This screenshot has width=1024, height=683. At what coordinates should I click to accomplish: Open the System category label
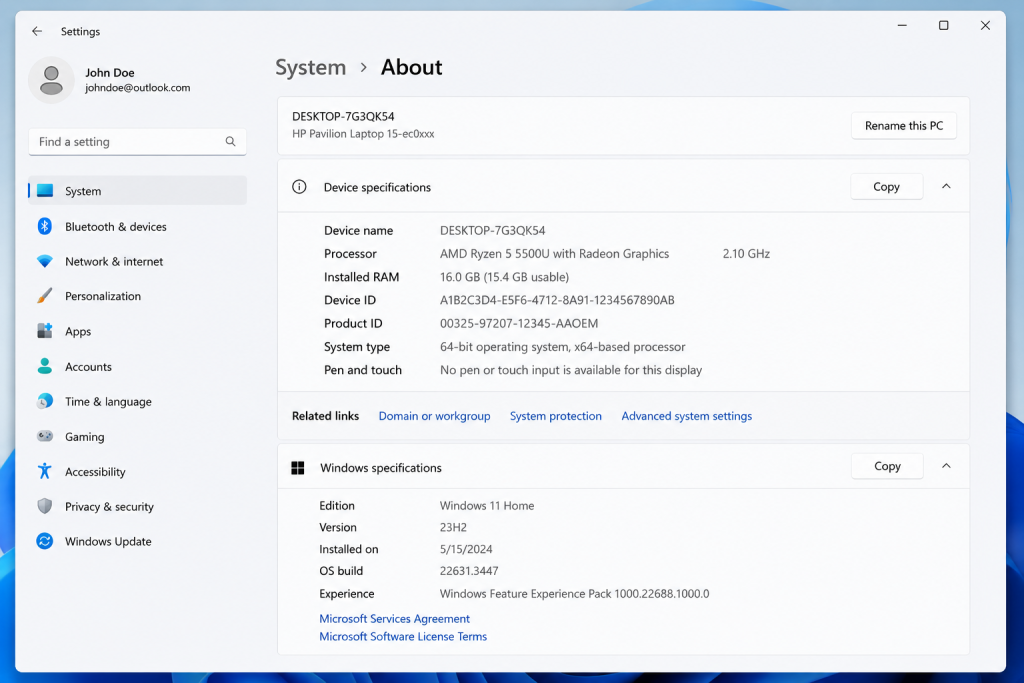tap(83, 191)
